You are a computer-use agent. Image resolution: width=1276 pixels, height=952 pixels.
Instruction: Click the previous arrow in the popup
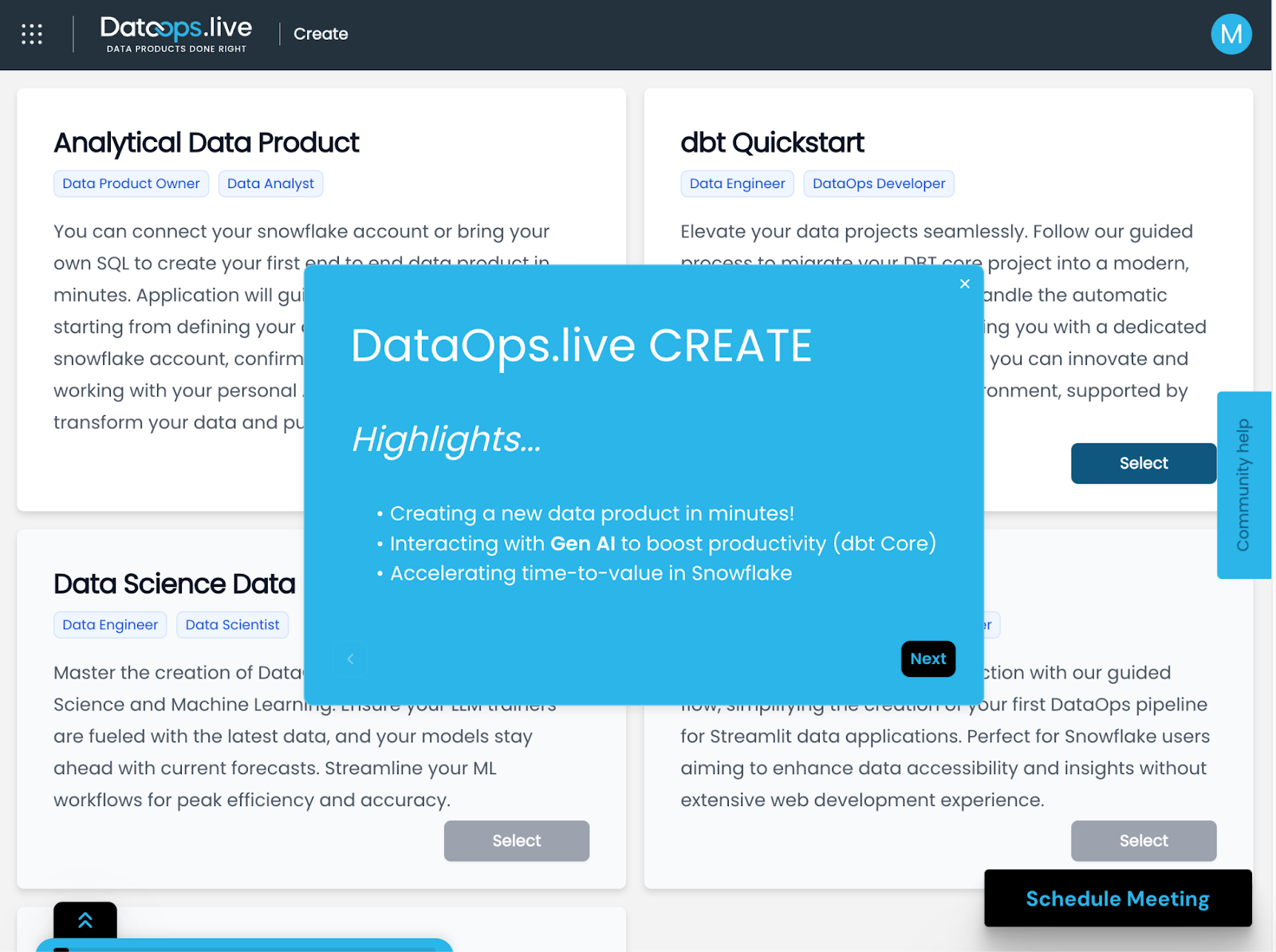click(350, 659)
